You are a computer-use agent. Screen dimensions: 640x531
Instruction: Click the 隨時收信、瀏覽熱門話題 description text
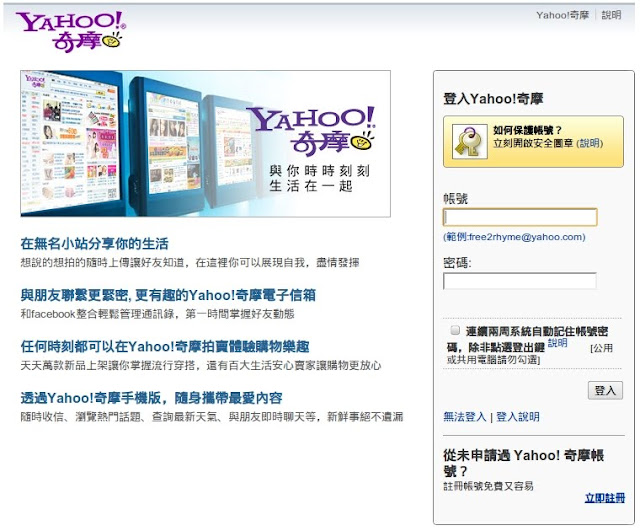pyautogui.click(x=212, y=417)
